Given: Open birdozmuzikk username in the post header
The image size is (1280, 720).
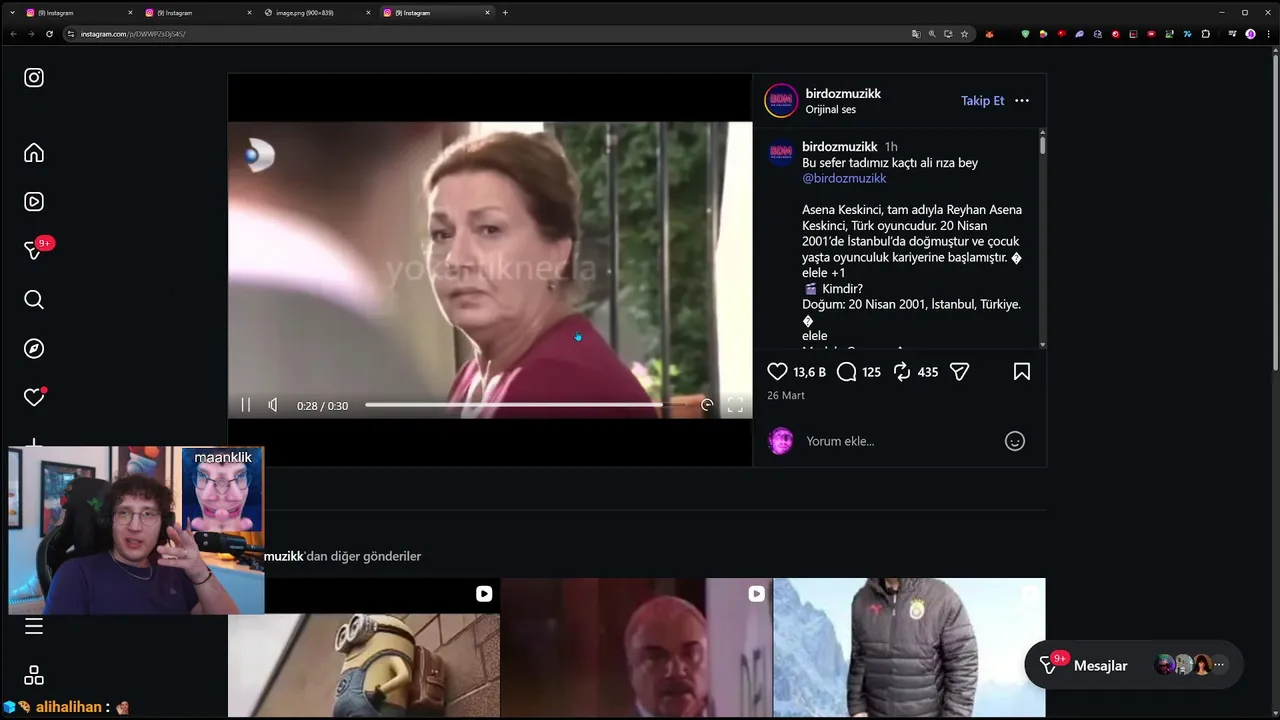Looking at the screenshot, I should pos(843,94).
